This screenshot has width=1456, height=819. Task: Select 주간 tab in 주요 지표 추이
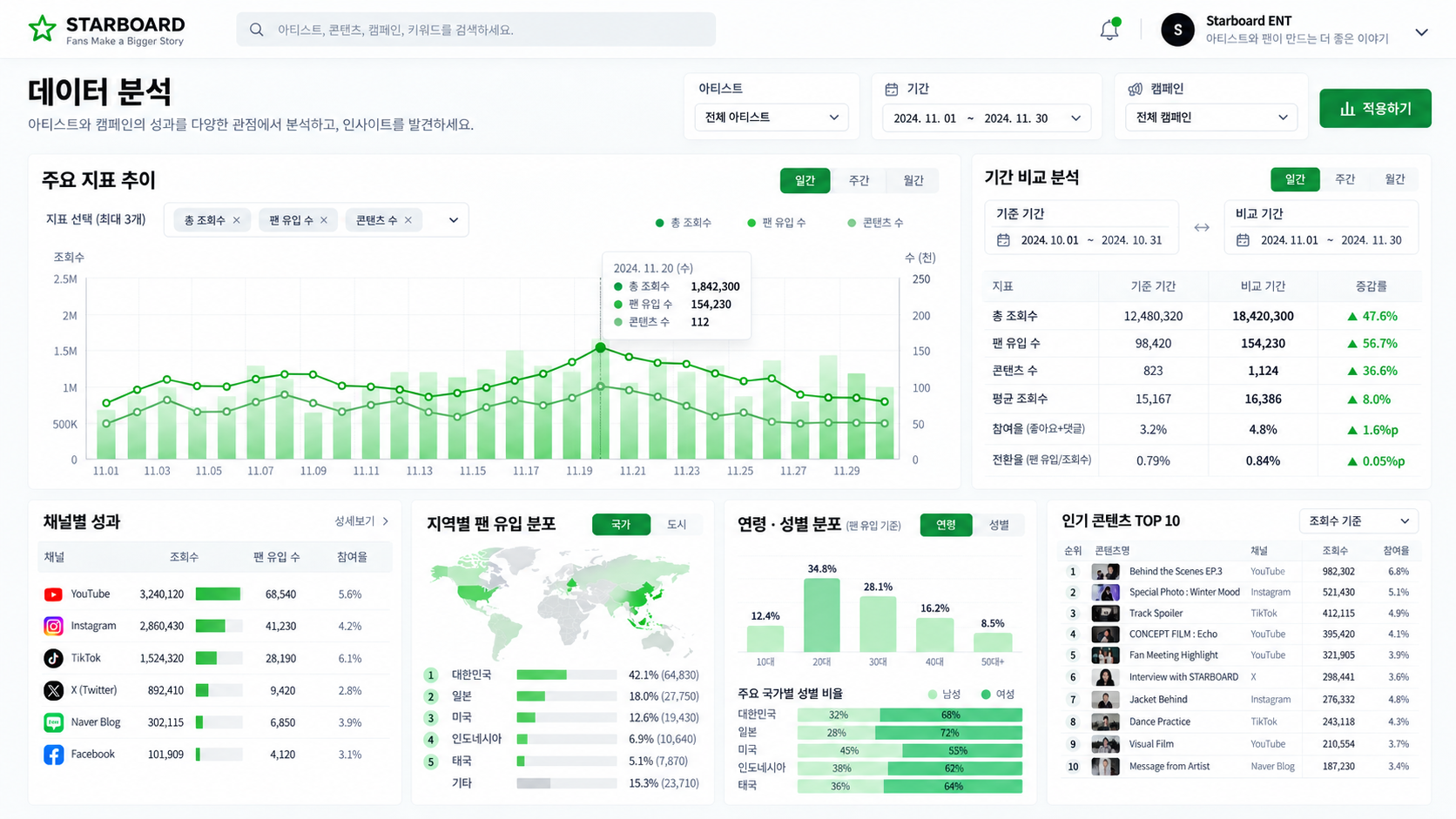tap(859, 180)
